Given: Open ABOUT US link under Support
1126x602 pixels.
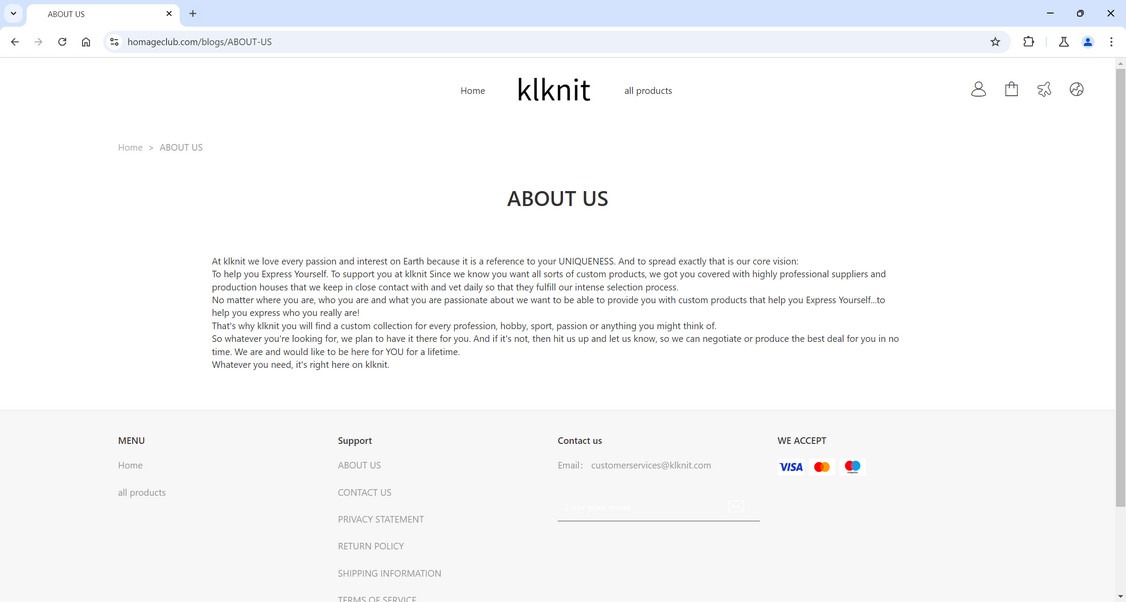Looking at the screenshot, I should coord(359,466).
